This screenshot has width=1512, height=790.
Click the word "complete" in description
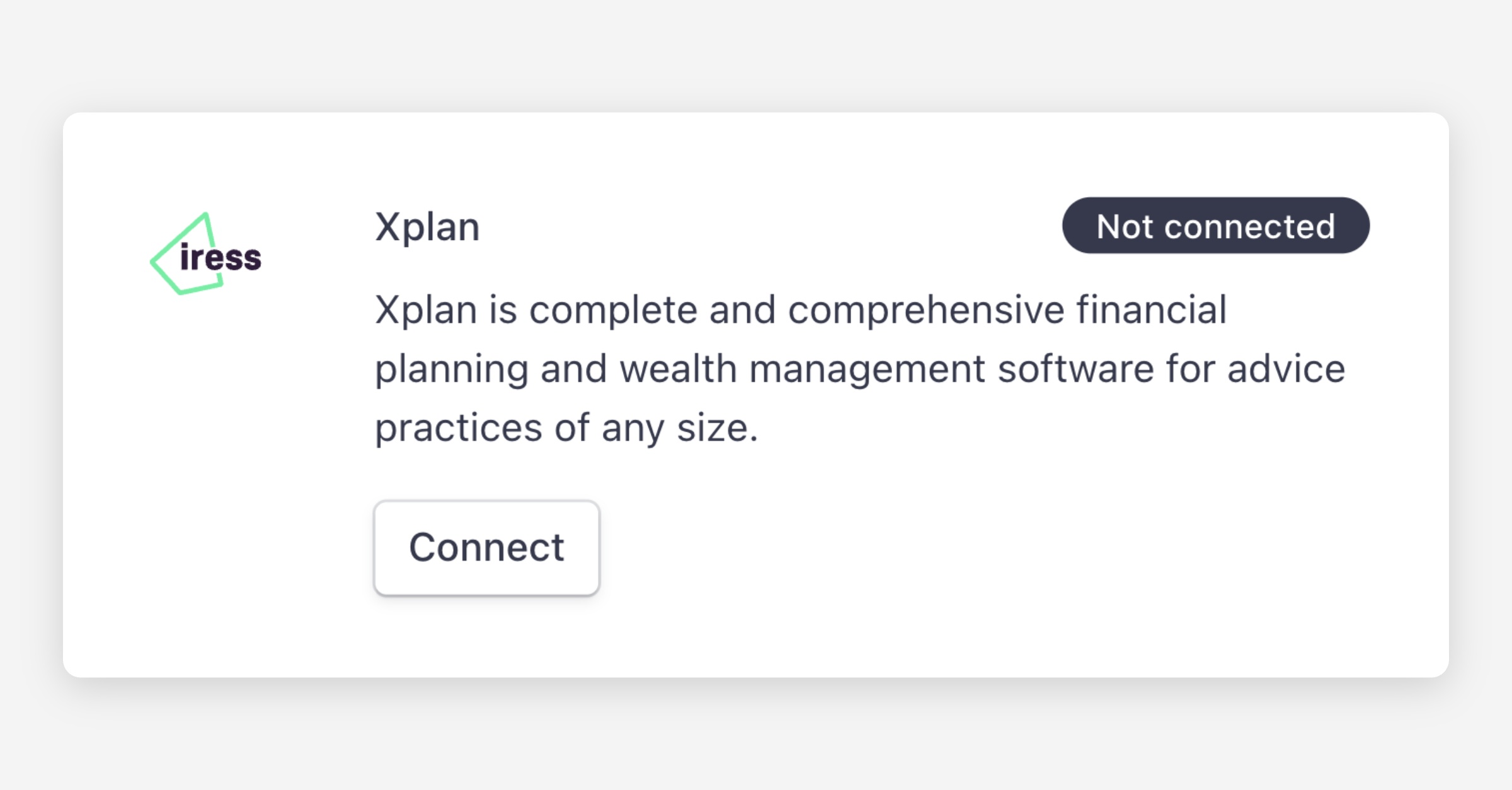pyautogui.click(x=613, y=311)
